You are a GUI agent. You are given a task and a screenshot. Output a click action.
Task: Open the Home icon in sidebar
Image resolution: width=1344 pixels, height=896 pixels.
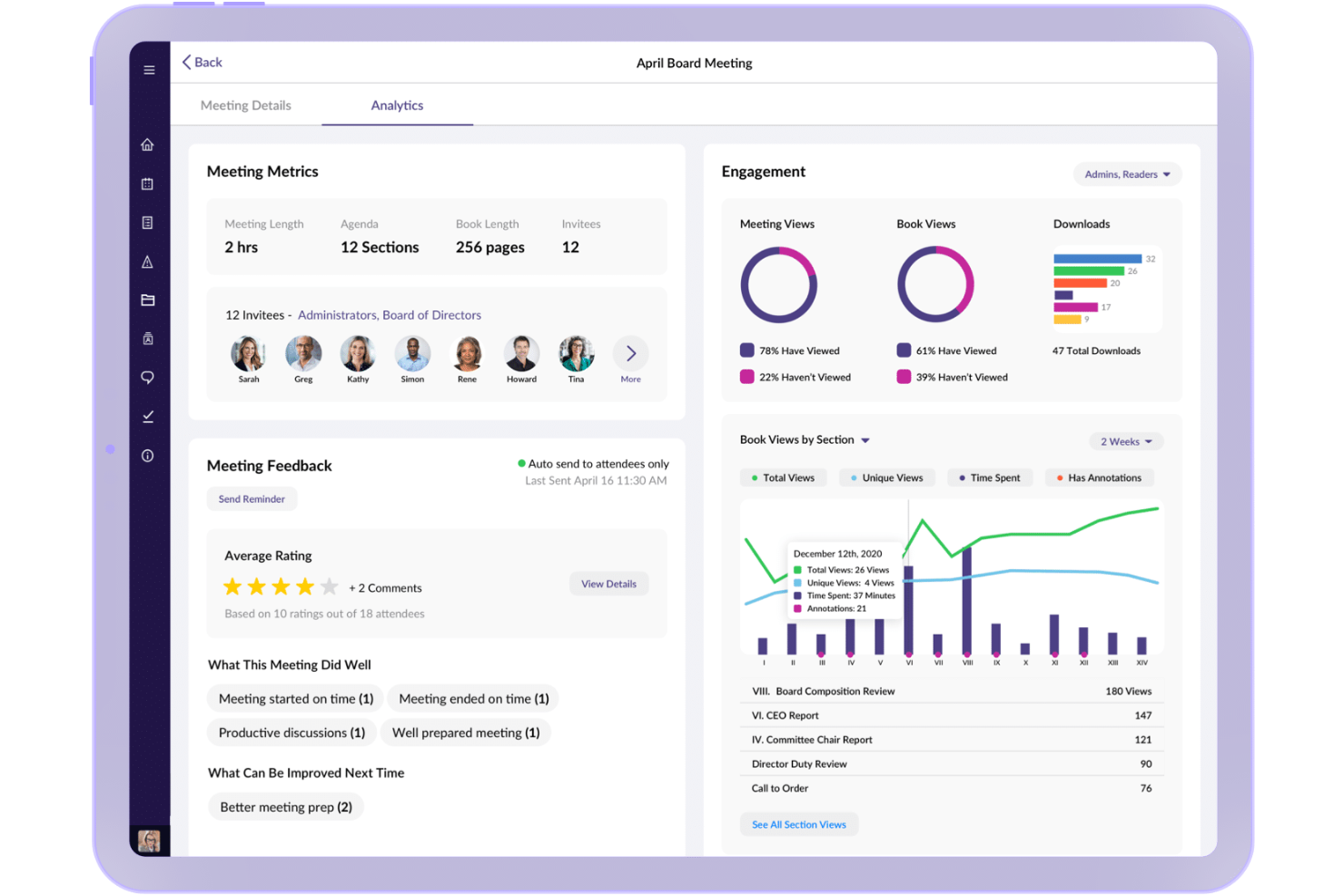tap(148, 143)
